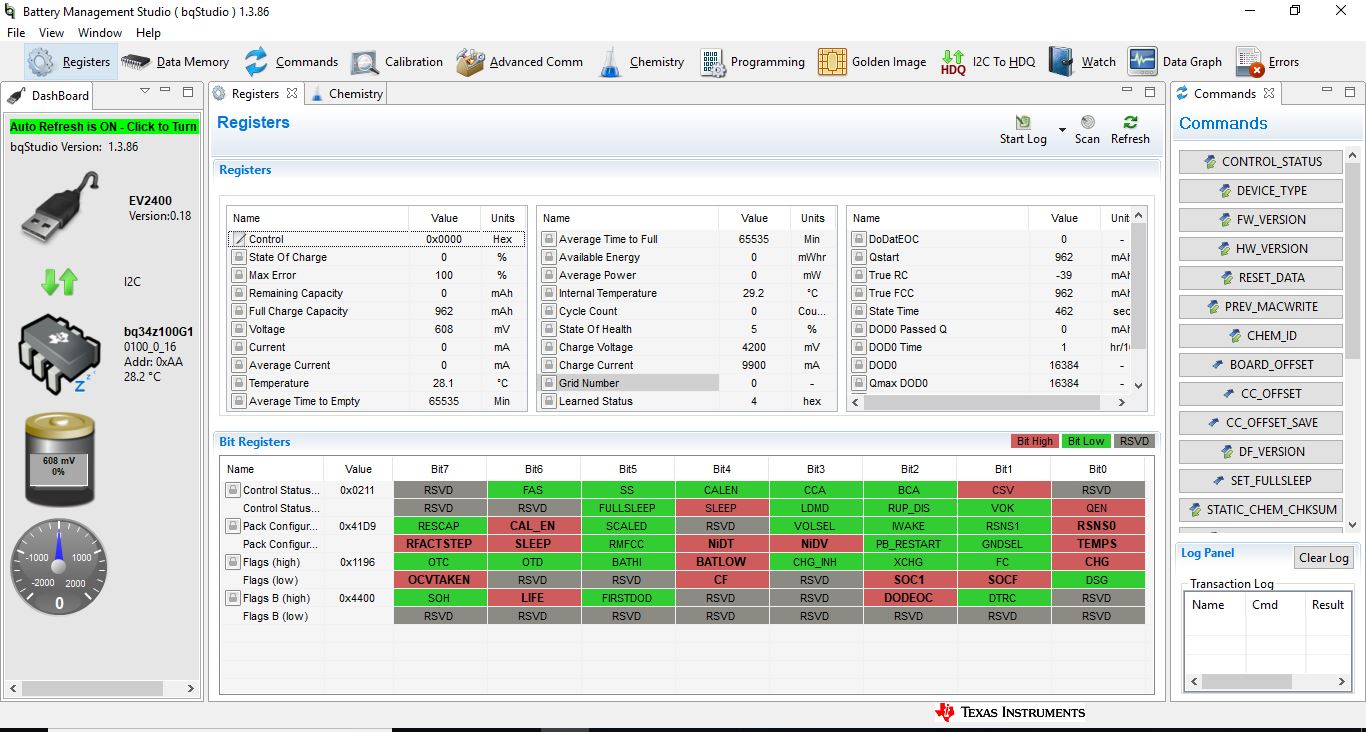
Task: Click the RSVD legend swatch
Action: (1134, 441)
